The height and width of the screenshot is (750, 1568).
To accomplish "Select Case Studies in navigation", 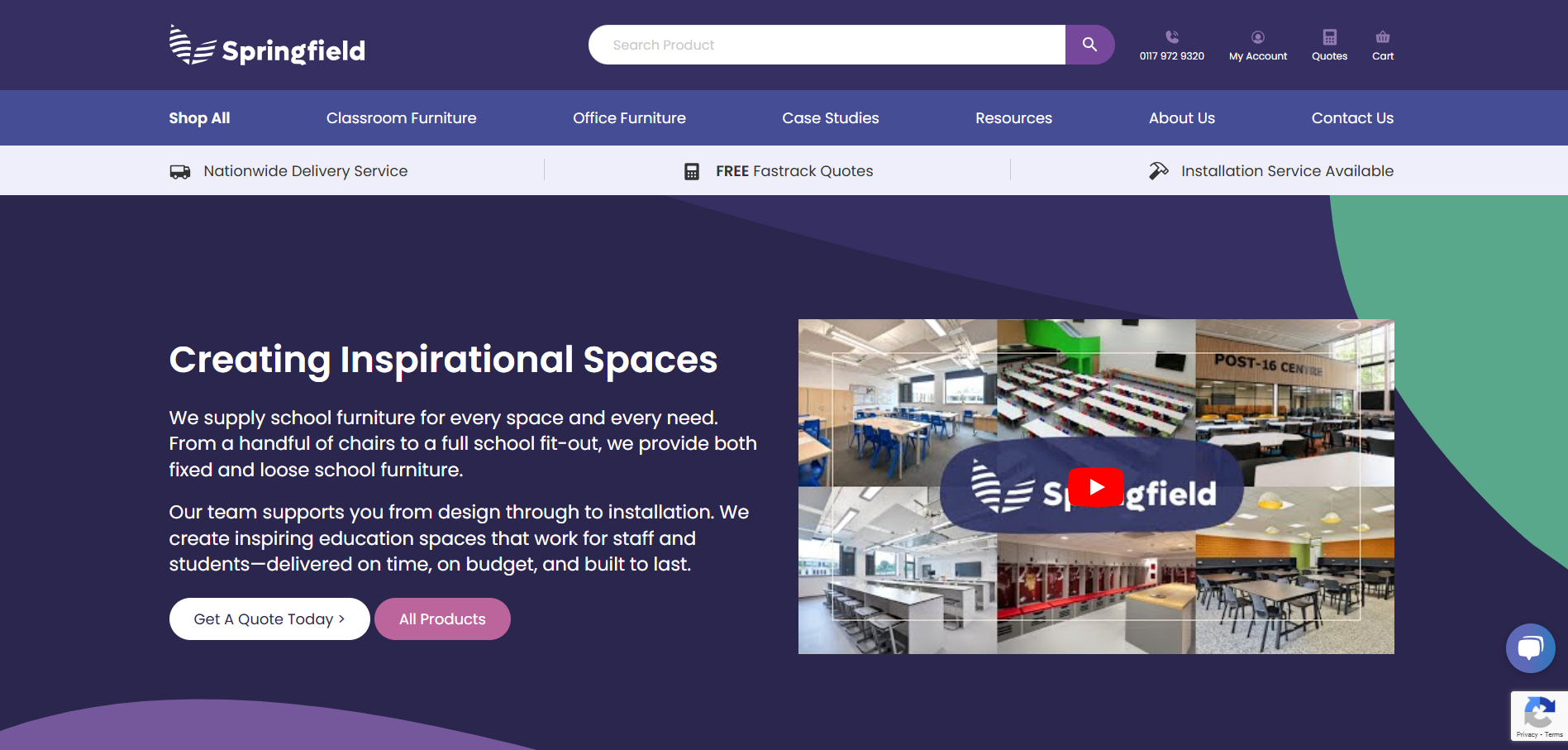I will [x=830, y=118].
